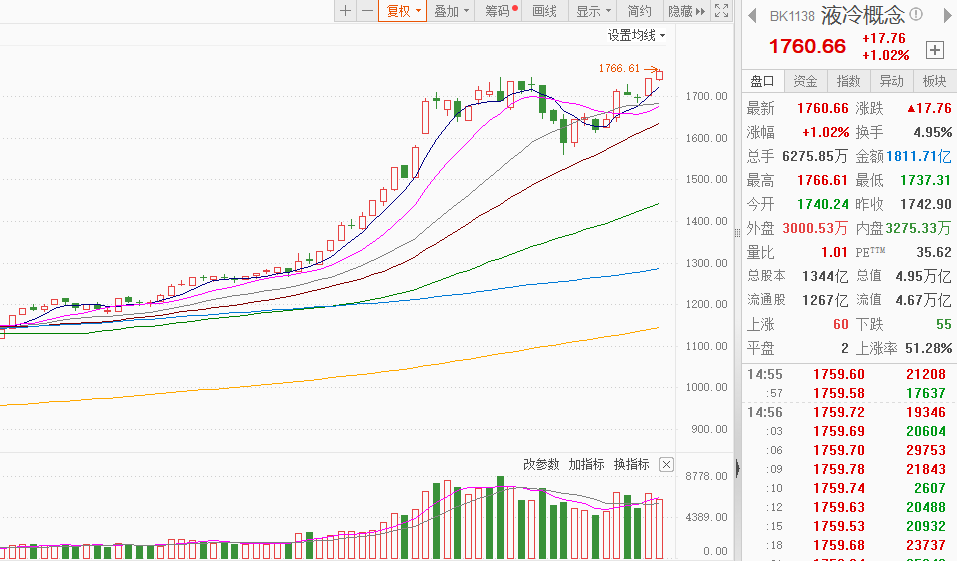
Task: Click the 外盘 value 3000.53万
Action: pyautogui.click(x=815, y=228)
